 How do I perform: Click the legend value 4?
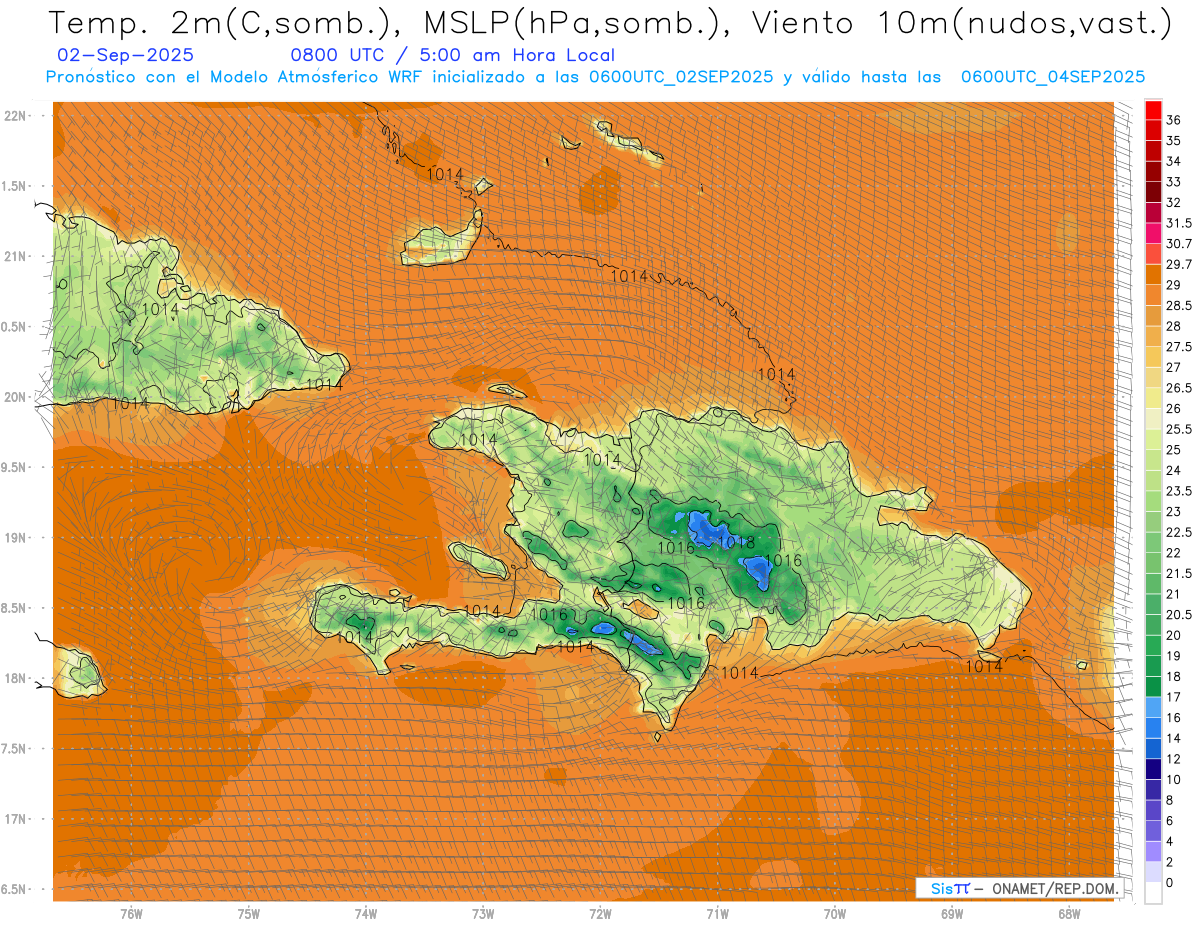[1170, 841]
